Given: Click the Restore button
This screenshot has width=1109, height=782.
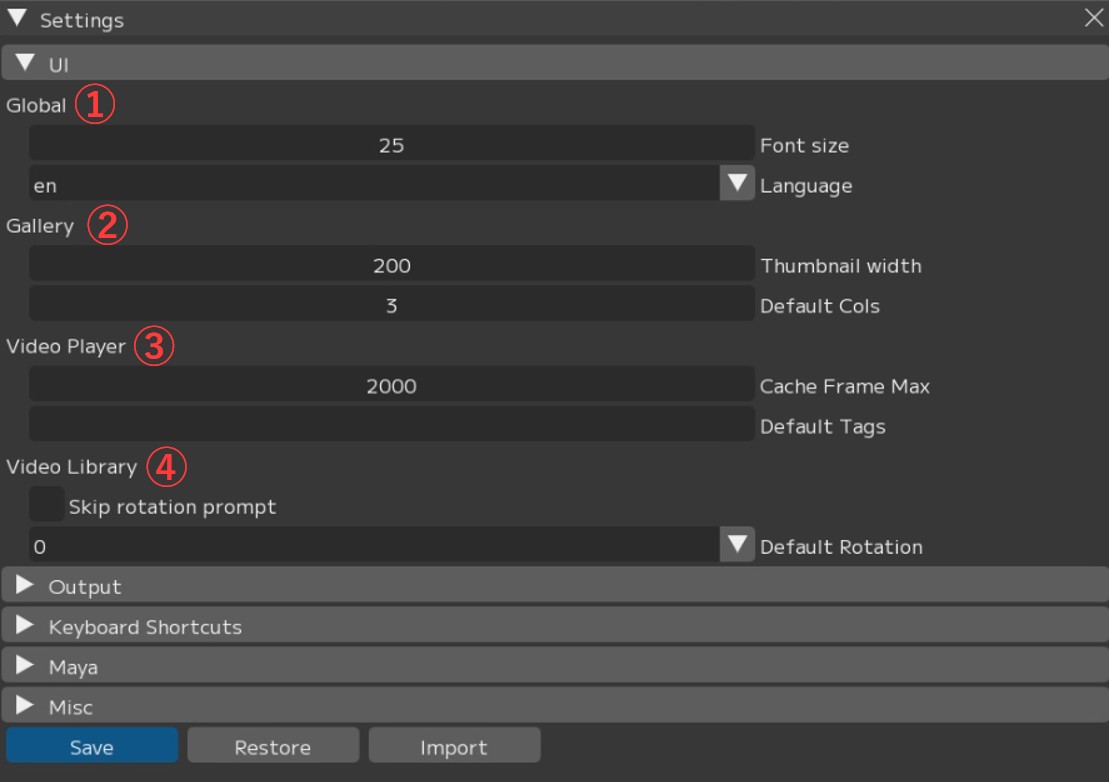Looking at the screenshot, I should 272,747.
